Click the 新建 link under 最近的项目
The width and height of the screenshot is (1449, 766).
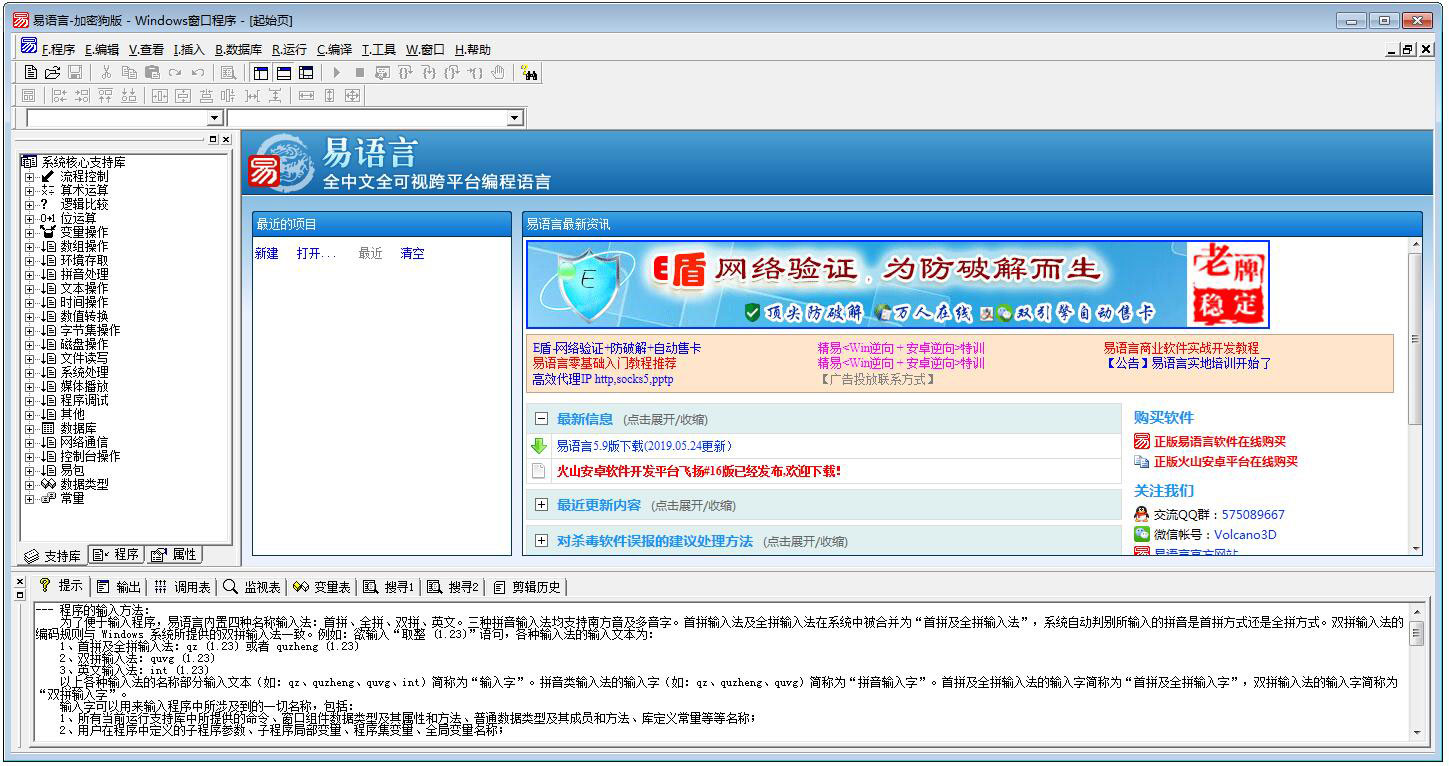coord(266,253)
